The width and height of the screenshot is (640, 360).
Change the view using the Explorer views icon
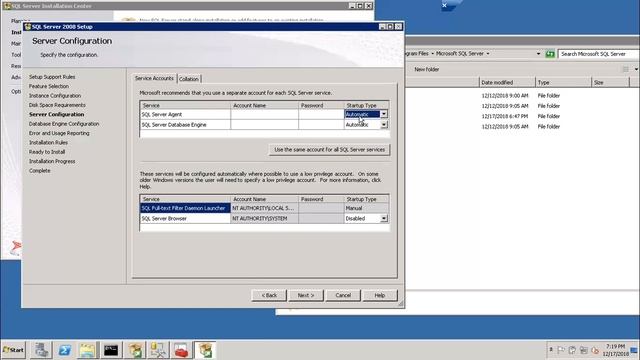[625, 69]
